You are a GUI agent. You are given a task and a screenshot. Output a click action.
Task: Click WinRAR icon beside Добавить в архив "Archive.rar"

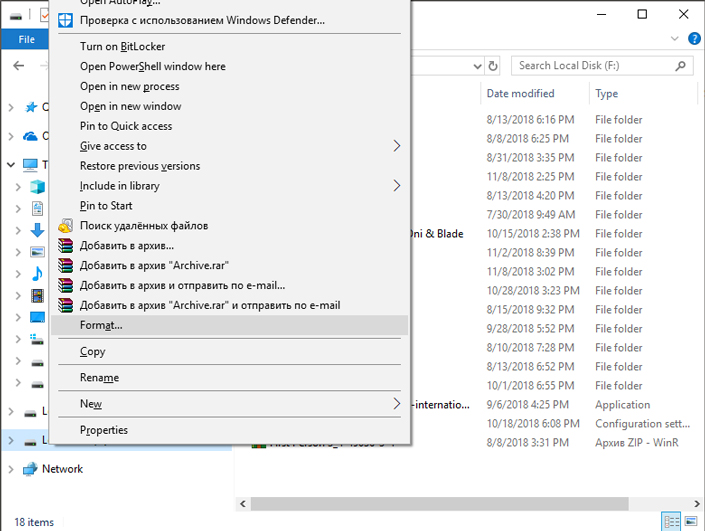point(65,265)
